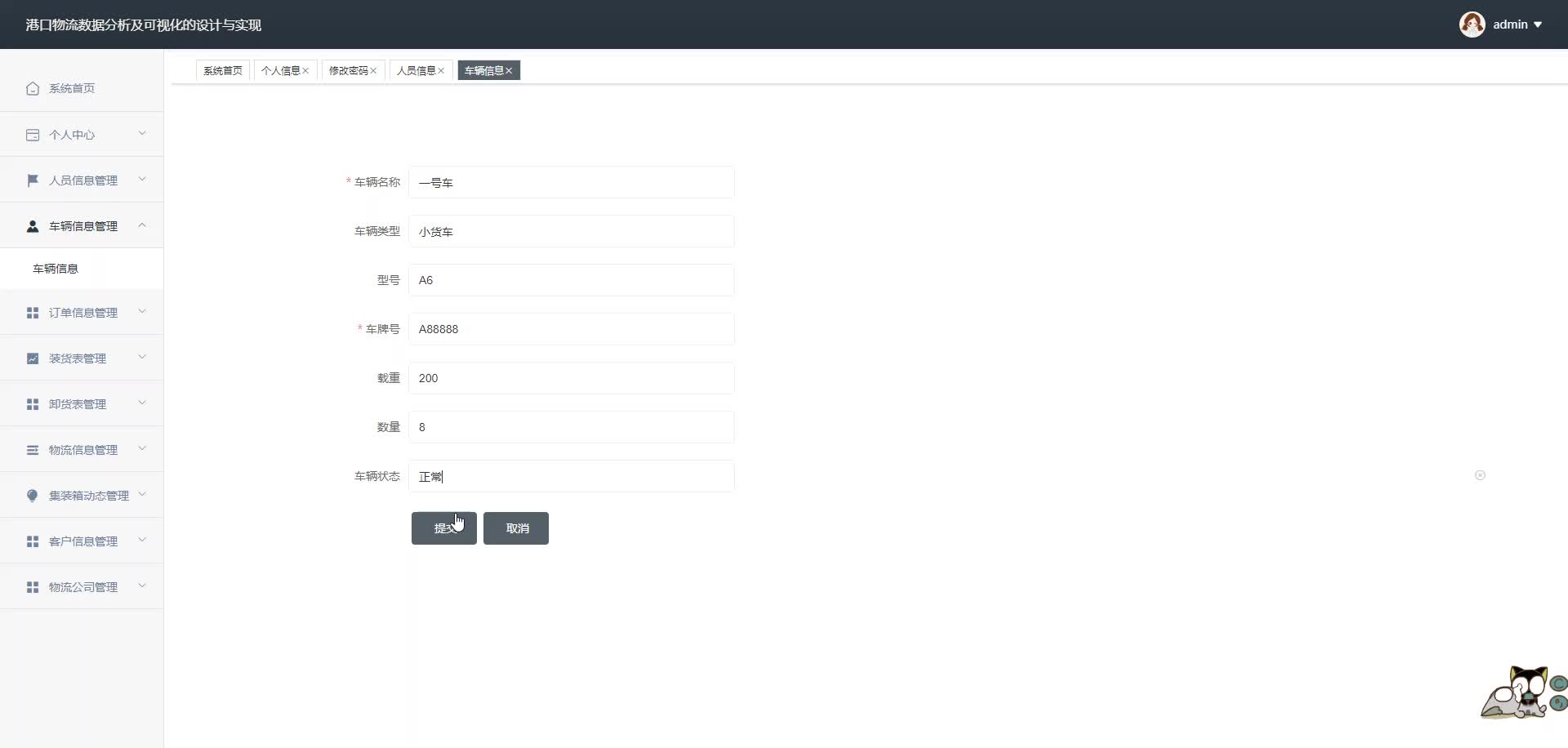The height and width of the screenshot is (748, 1568).
Task: Switch to the 系统首页 tab
Action: [223, 71]
